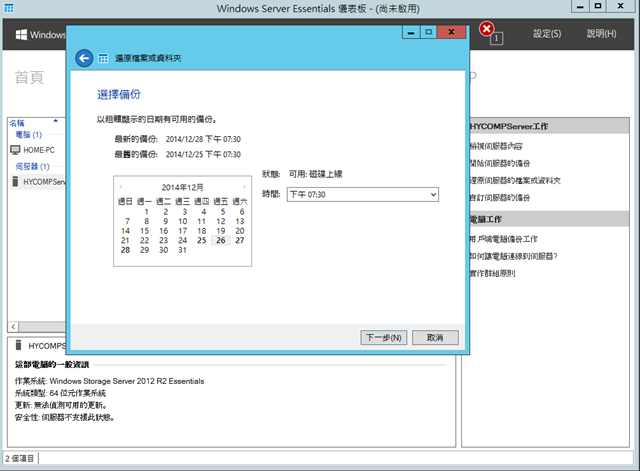Click the alert count badge showing 1
Image resolution: width=640 pixels, height=471 pixels.
click(496, 39)
